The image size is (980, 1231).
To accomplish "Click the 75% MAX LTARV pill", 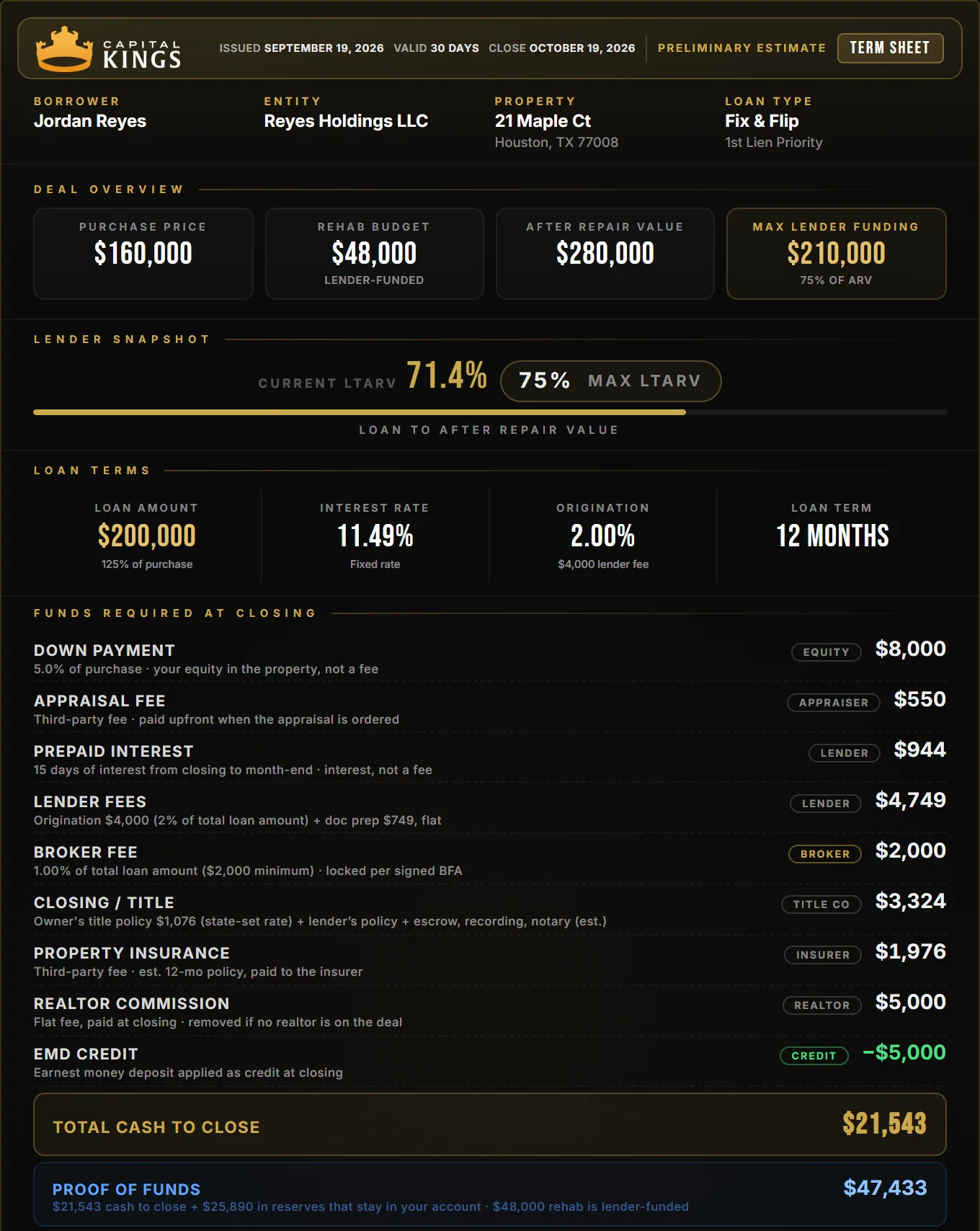I will 610,381.
